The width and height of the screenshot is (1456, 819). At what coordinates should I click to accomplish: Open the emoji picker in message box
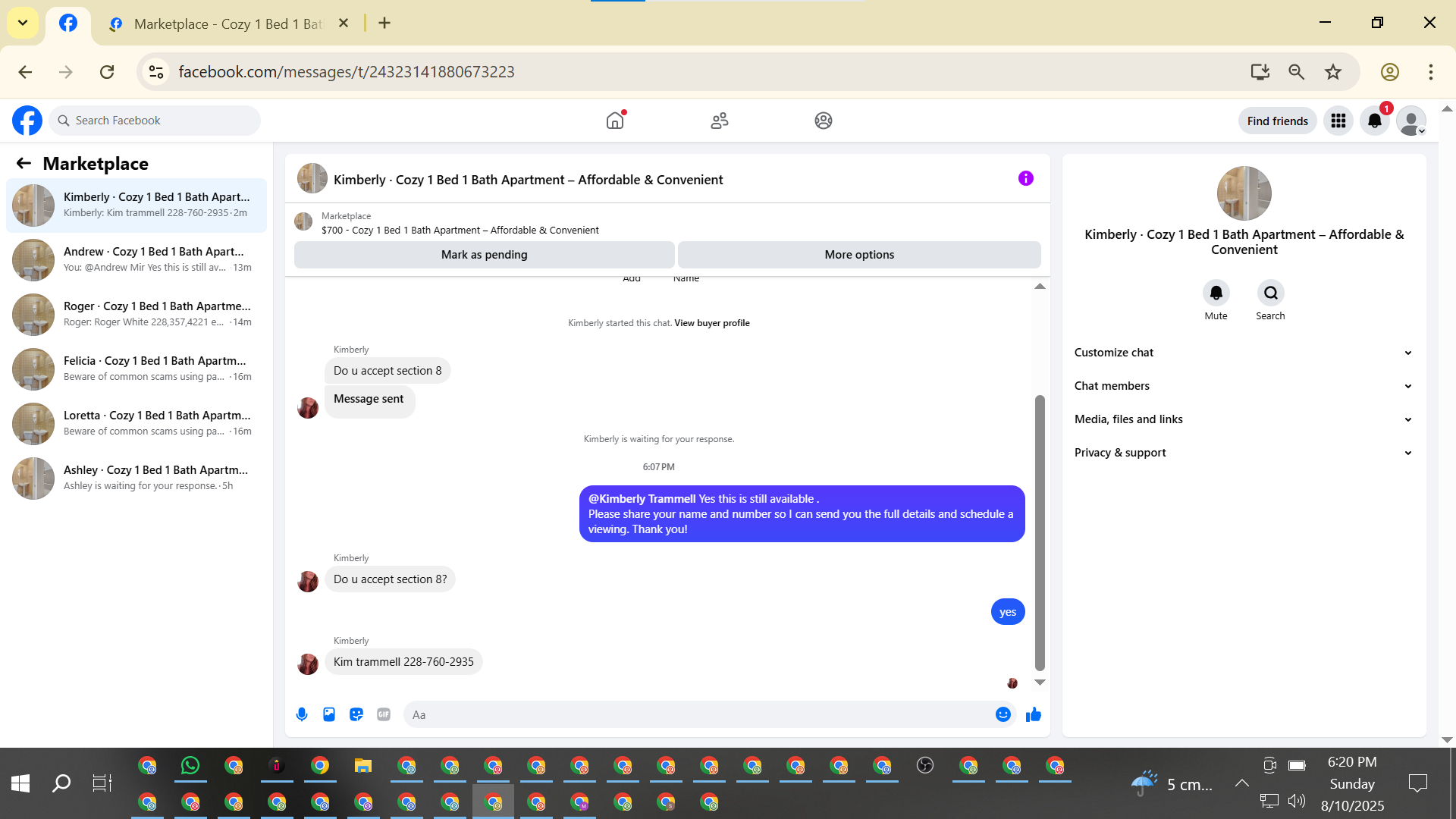click(1003, 714)
